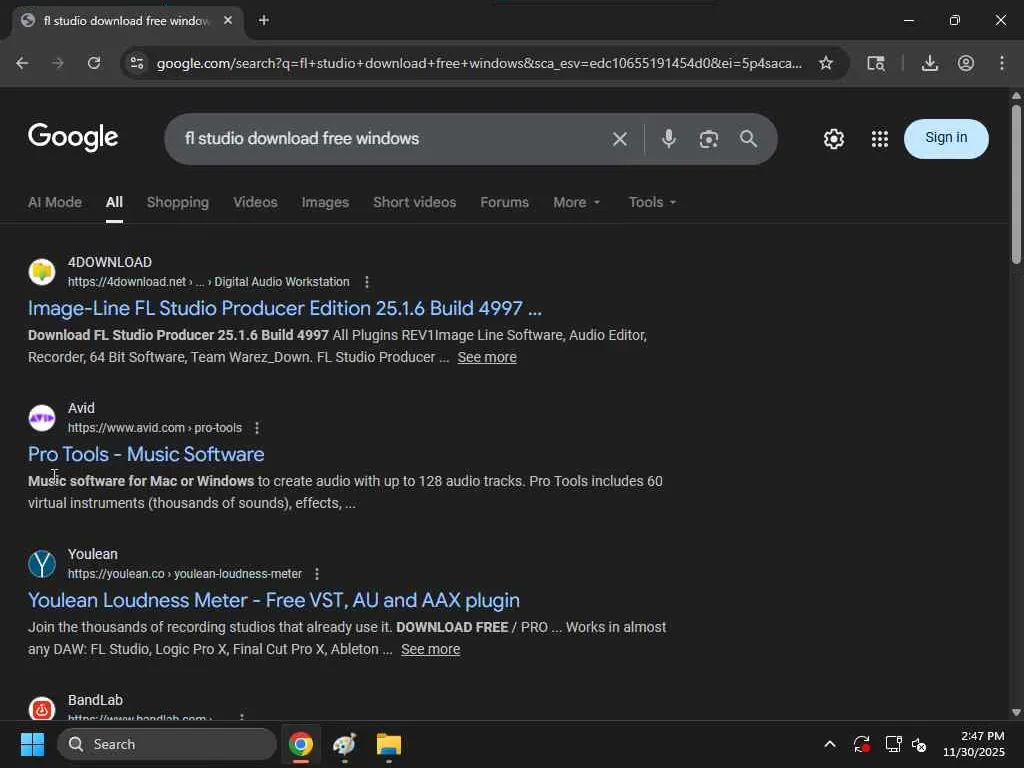Image resolution: width=1024 pixels, height=768 pixels.
Task: Switch to the Shopping tab
Action: coord(178,202)
